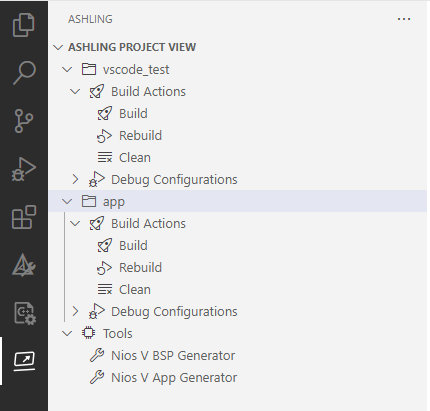Collapse the ASHLING PROJECT VIEW section
The height and width of the screenshot is (411, 430).
[x=58, y=47]
